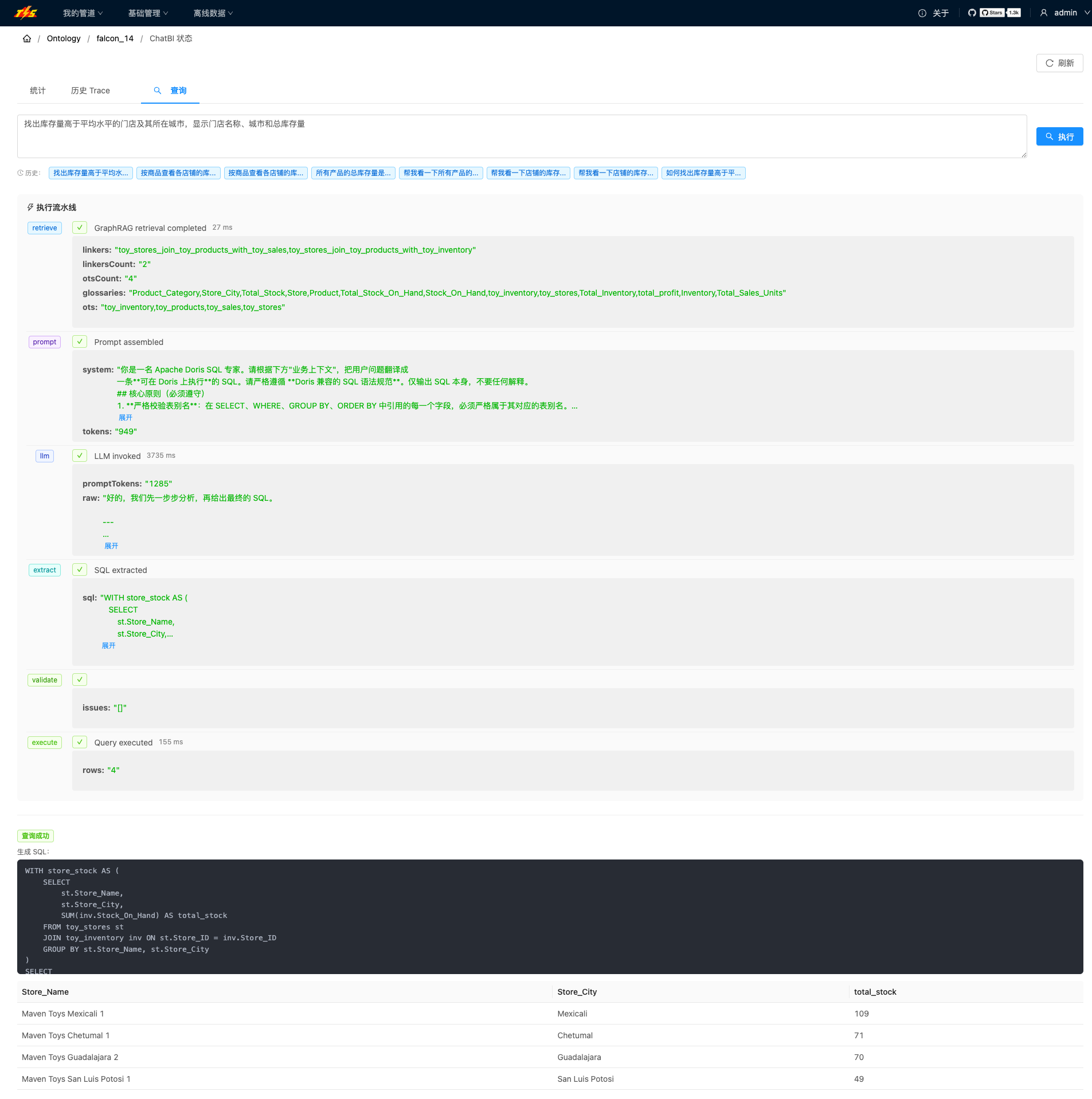Click the ChatBI 状态 breadcrumb text
Image resolution: width=1092 pixels, height=1099 pixels.
(171, 38)
